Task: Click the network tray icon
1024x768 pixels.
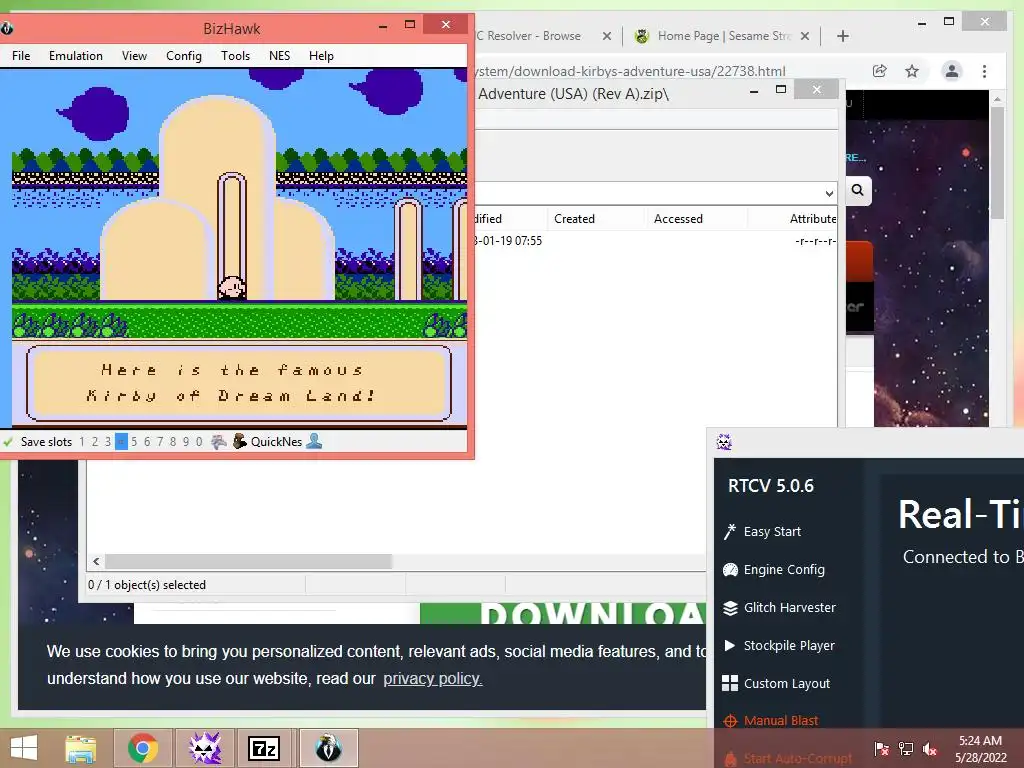Action: click(906, 749)
